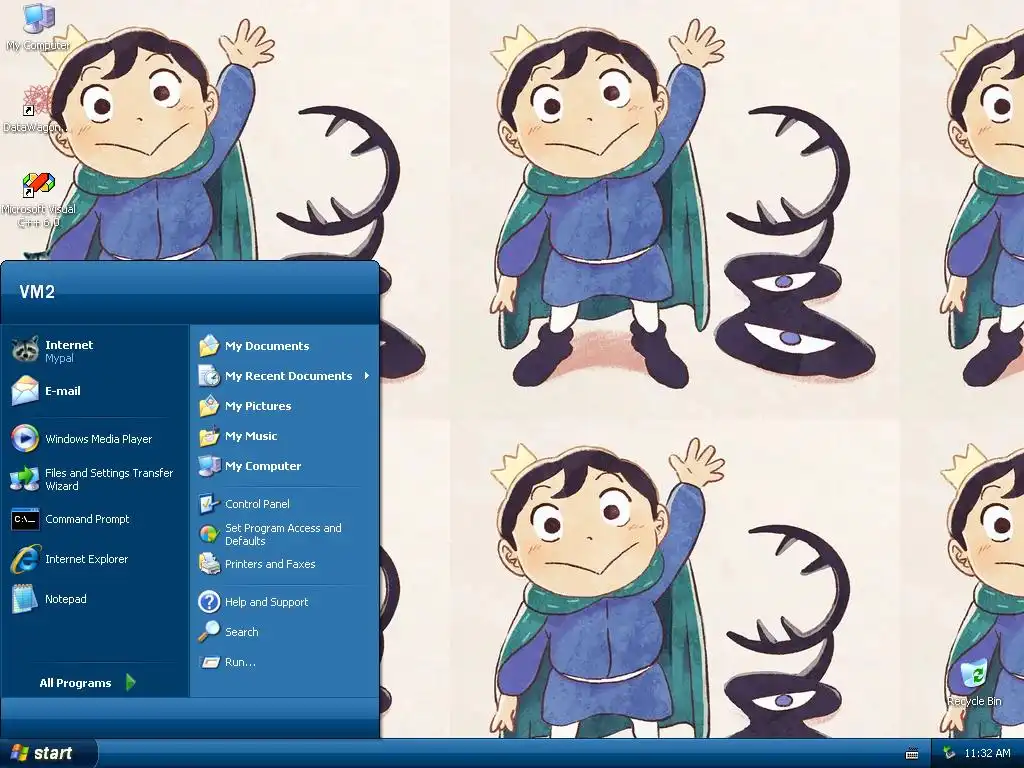Image resolution: width=1024 pixels, height=768 pixels.
Task: Click My Recent Documents icon
Action: pyautogui.click(x=209, y=376)
